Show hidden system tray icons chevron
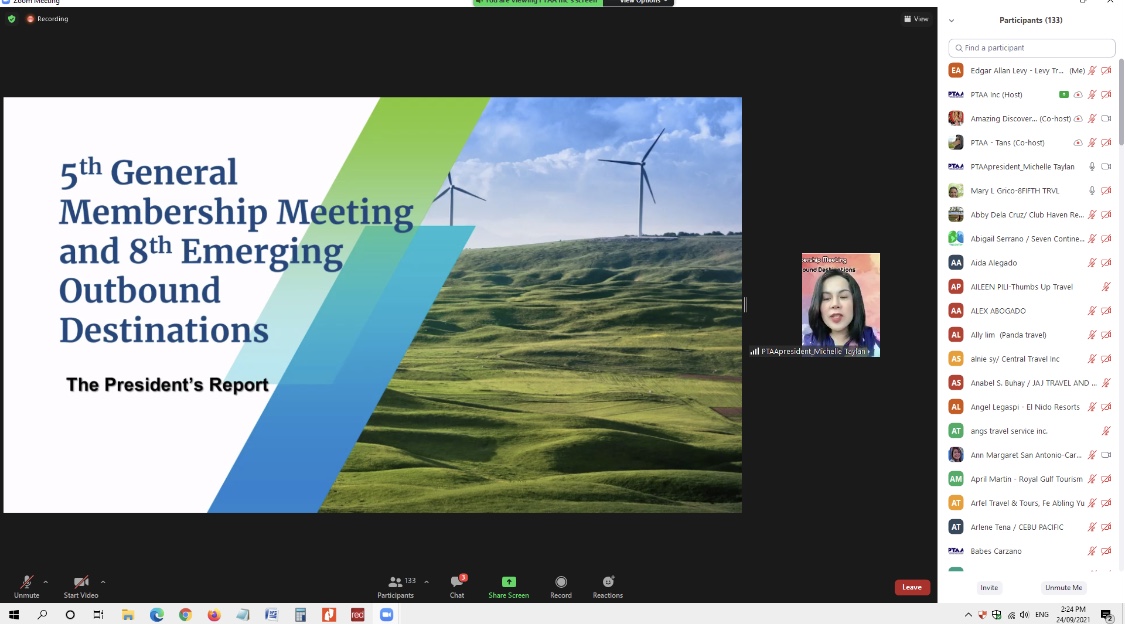The width and height of the screenshot is (1125, 624). [x=968, y=615]
